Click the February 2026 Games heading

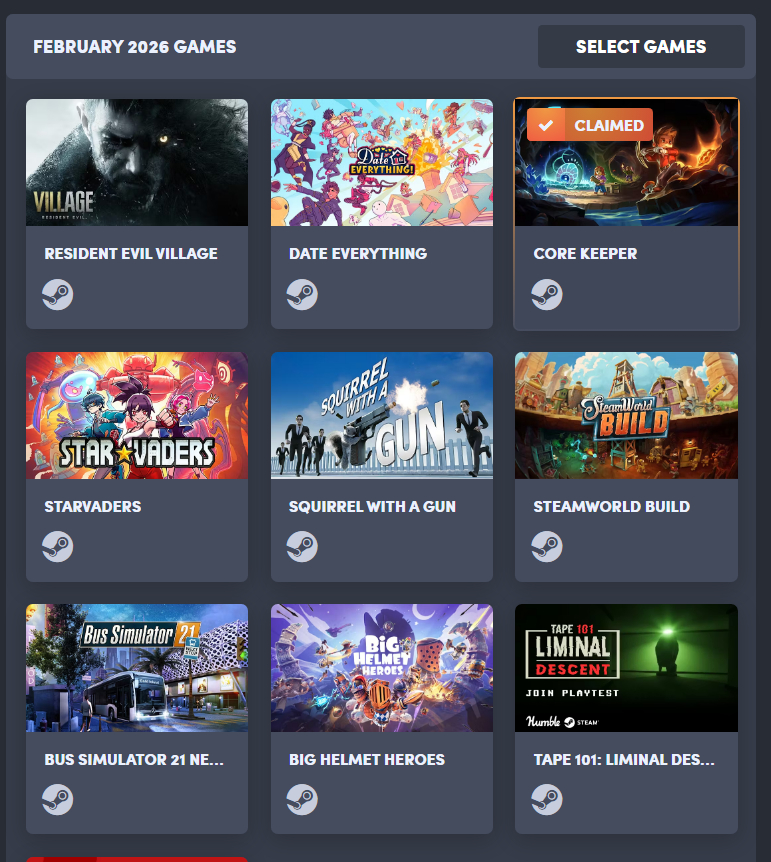tap(135, 47)
